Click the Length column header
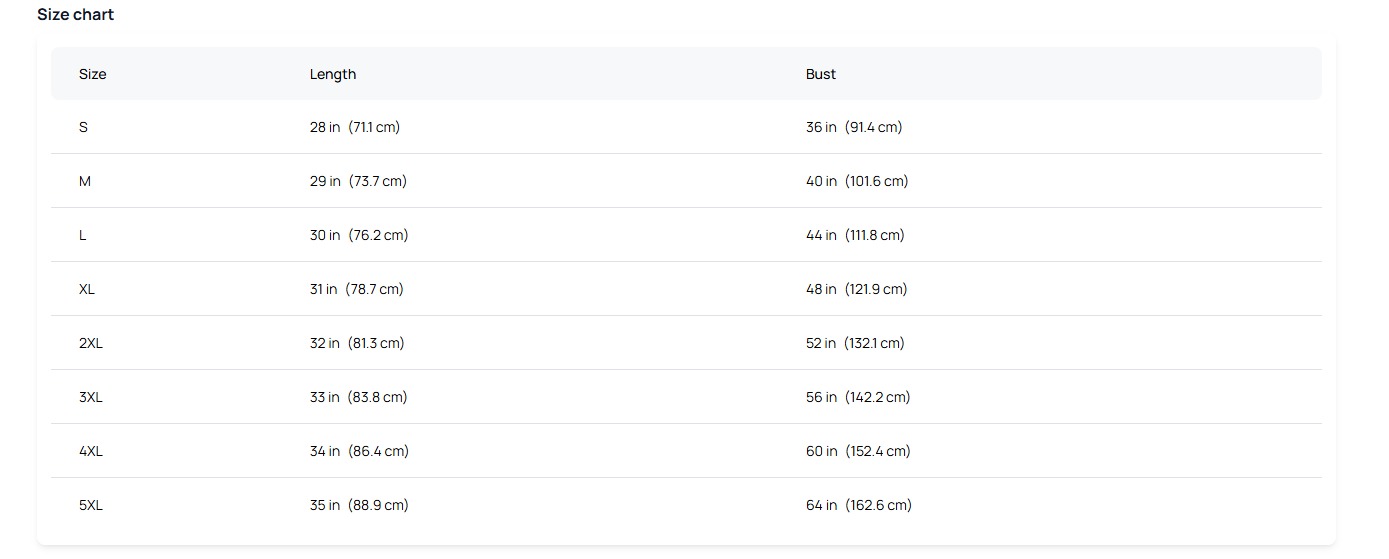The height and width of the screenshot is (559, 1389). coord(333,74)
